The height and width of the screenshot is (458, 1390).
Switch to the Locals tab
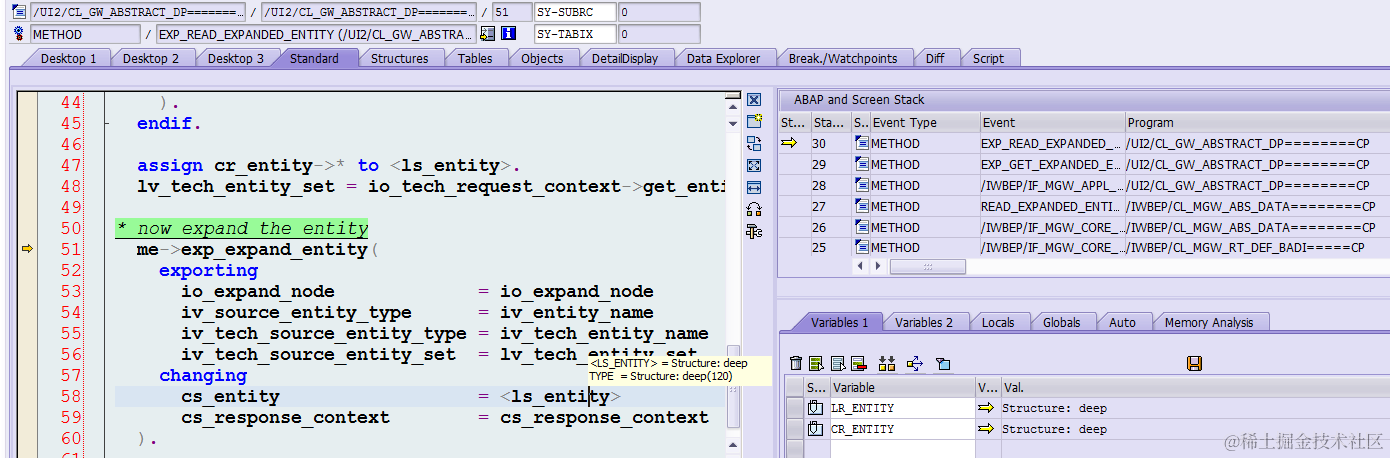(998, 322)
